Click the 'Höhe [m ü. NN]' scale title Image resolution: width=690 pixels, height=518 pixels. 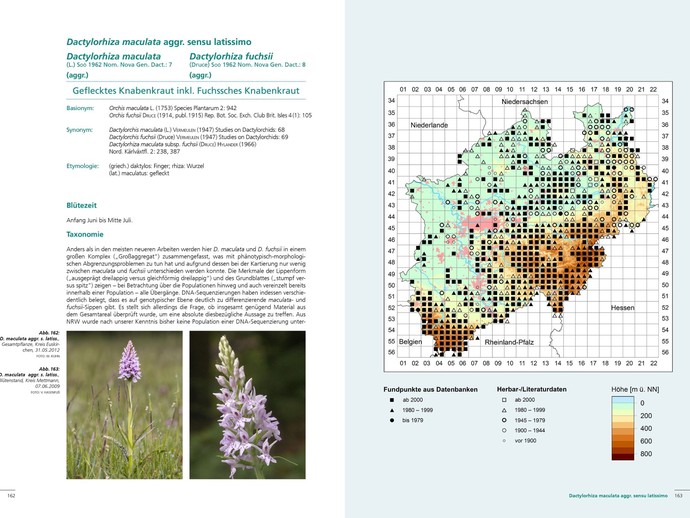[x=635, y=389]
